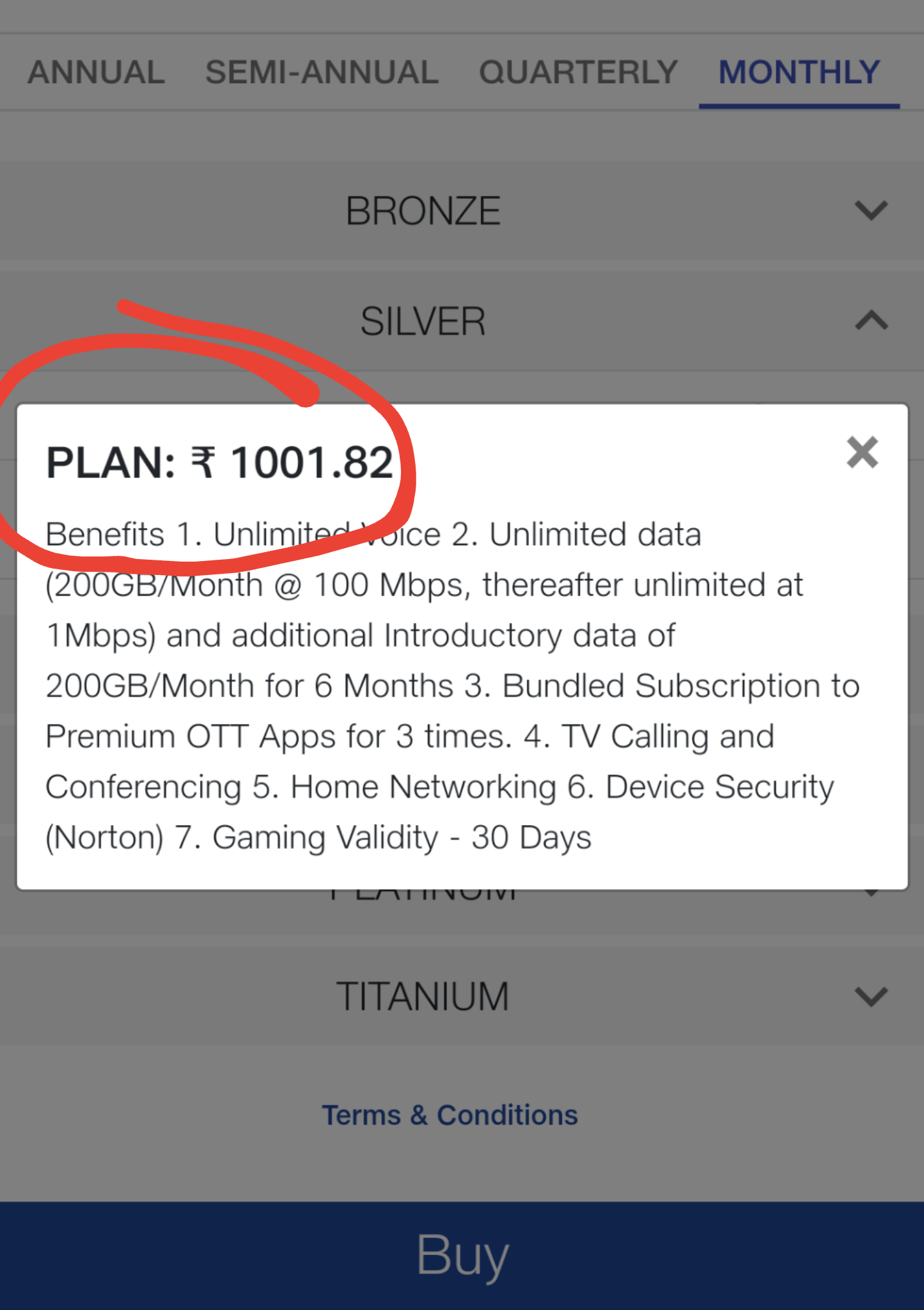The image size is (924, 1310).
Task: Select the Quarterly tab
Action: click(578, 72)
